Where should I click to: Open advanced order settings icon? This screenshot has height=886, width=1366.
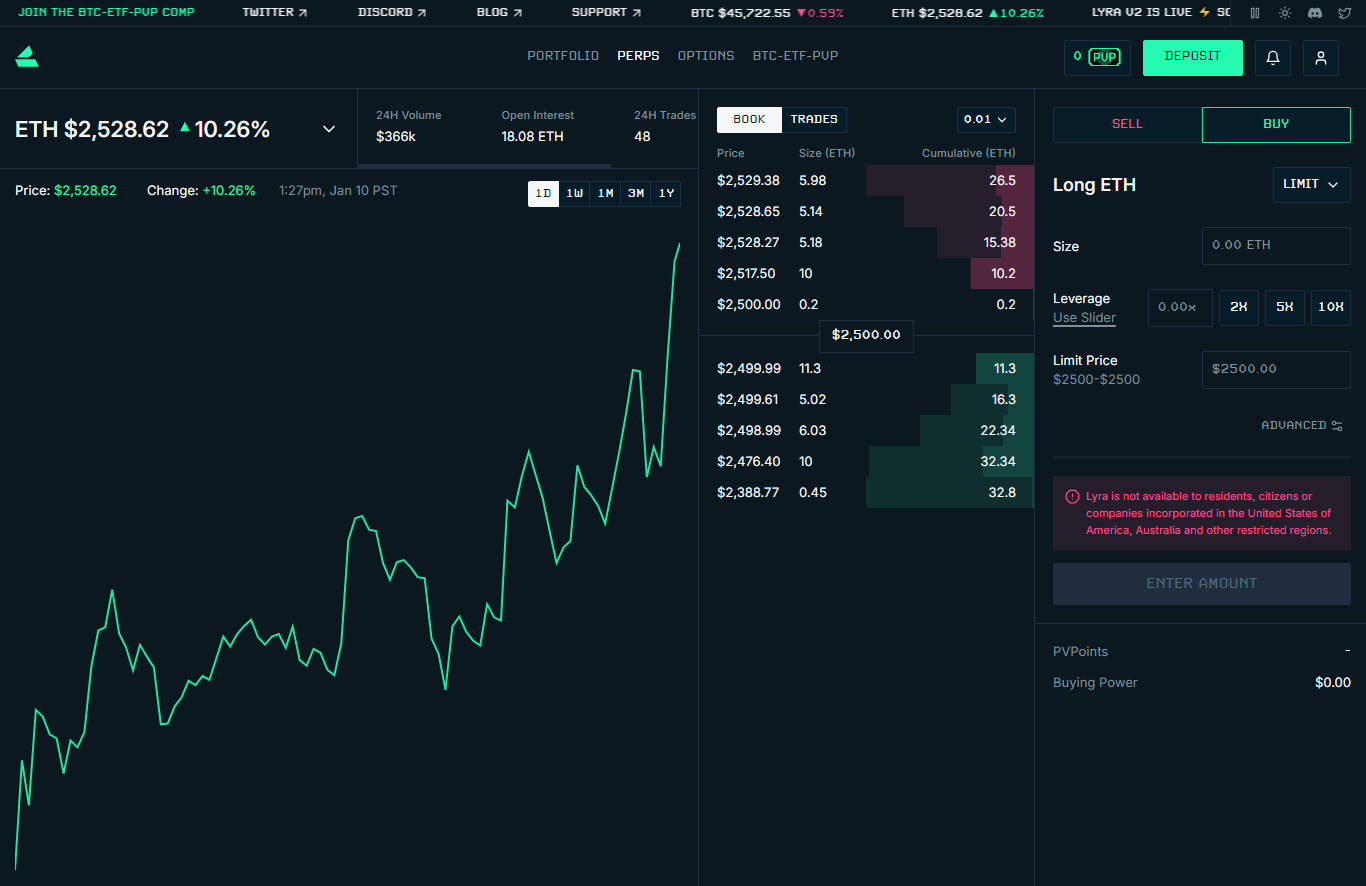(1337, 425)
